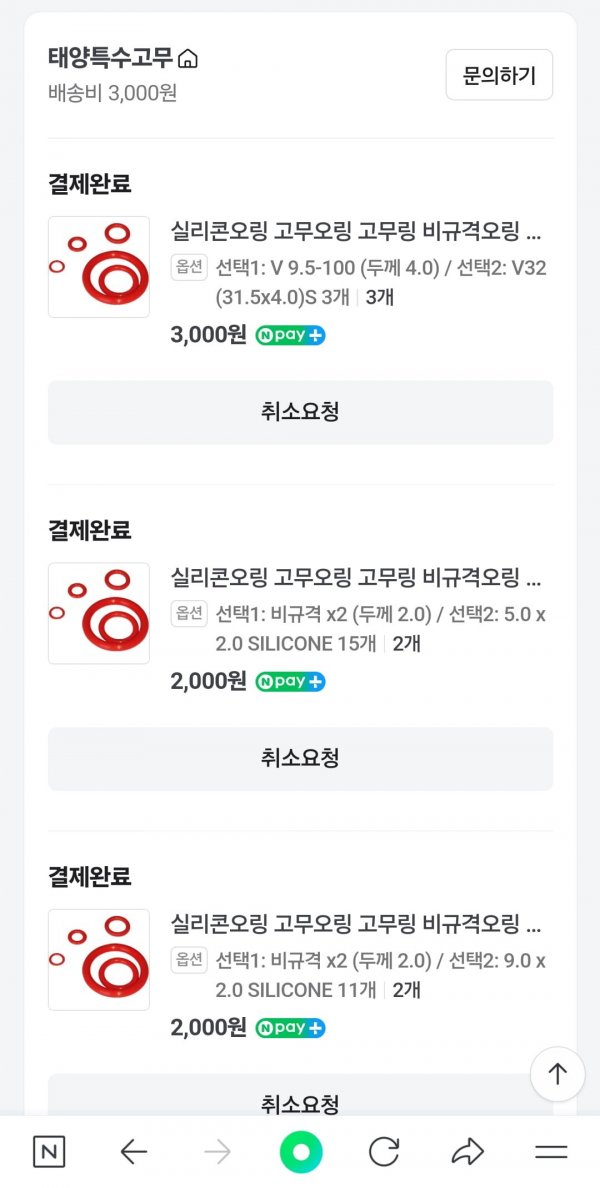Open the hamburger menu in the bottom bar
Screen dimensions: 600x1188
[551, 1152]
